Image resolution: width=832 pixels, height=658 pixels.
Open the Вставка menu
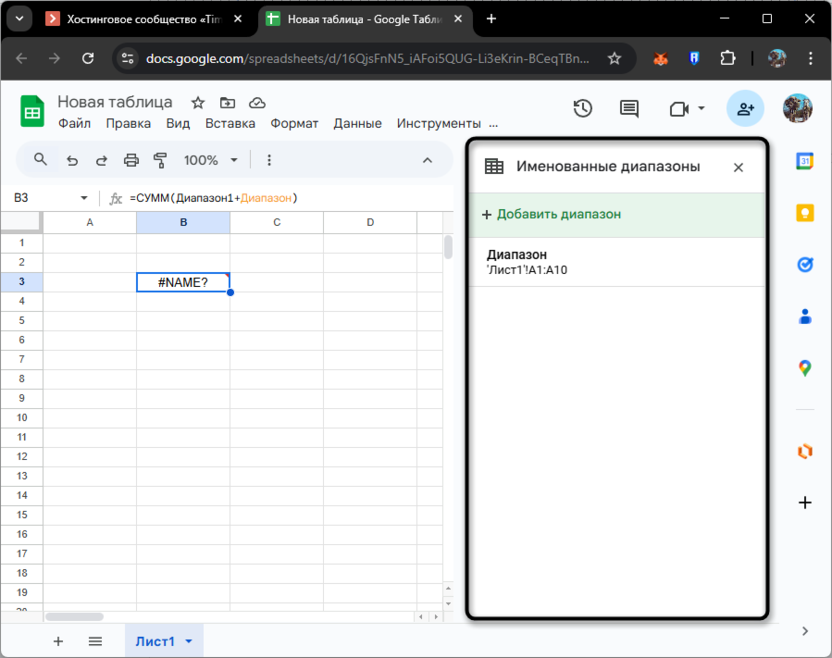[x=230, y=123]
